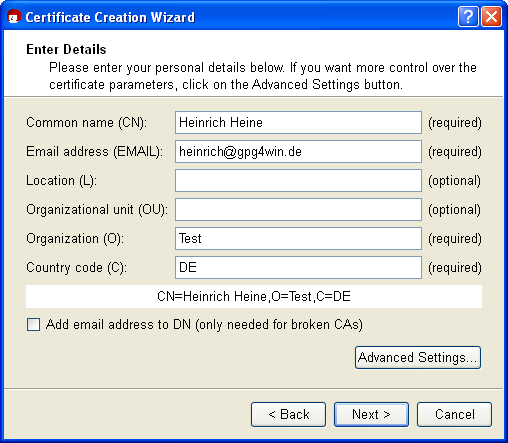Click the Enter Details heading

point(66,49)
